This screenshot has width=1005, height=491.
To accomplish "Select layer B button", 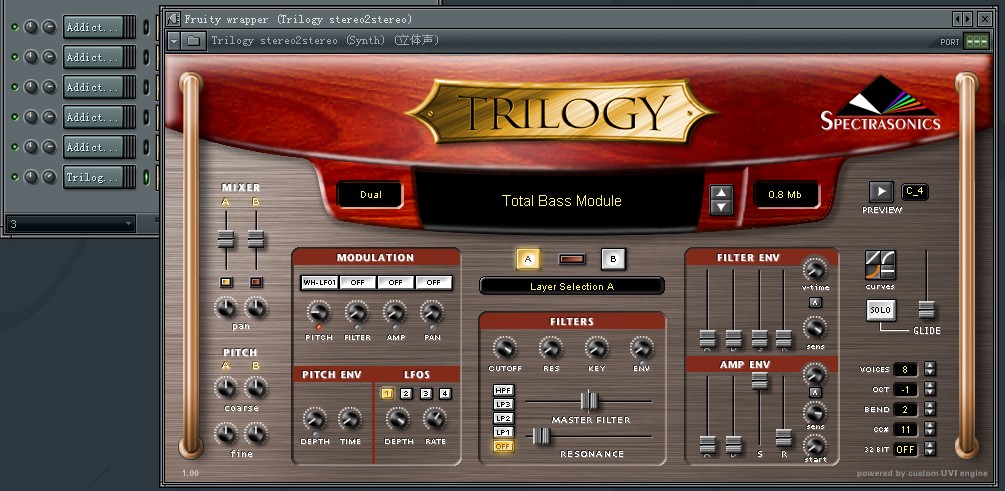I will coord(613,259).
